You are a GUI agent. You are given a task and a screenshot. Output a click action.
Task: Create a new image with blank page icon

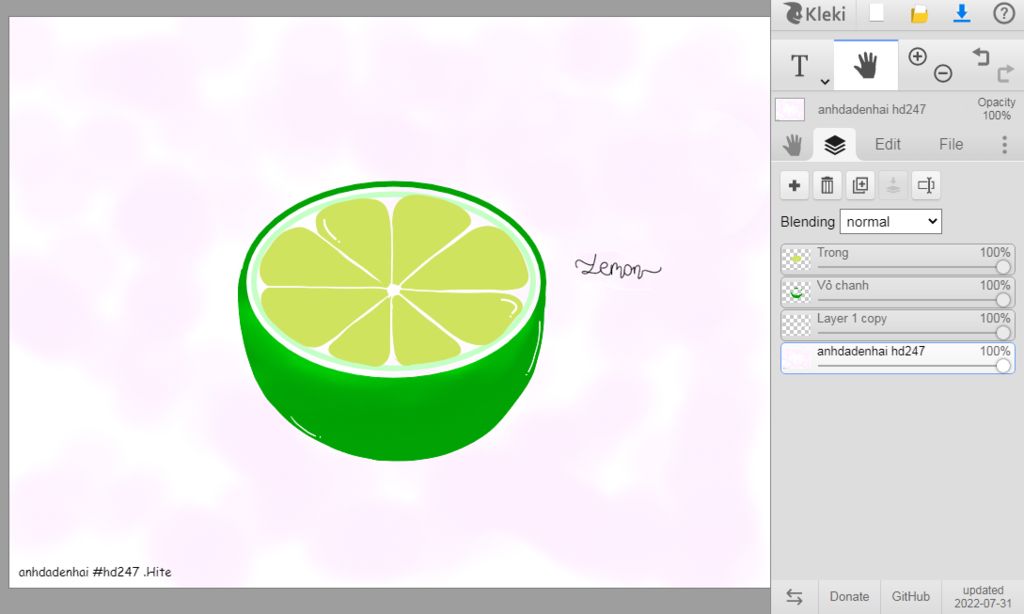(x=876, y=13)
